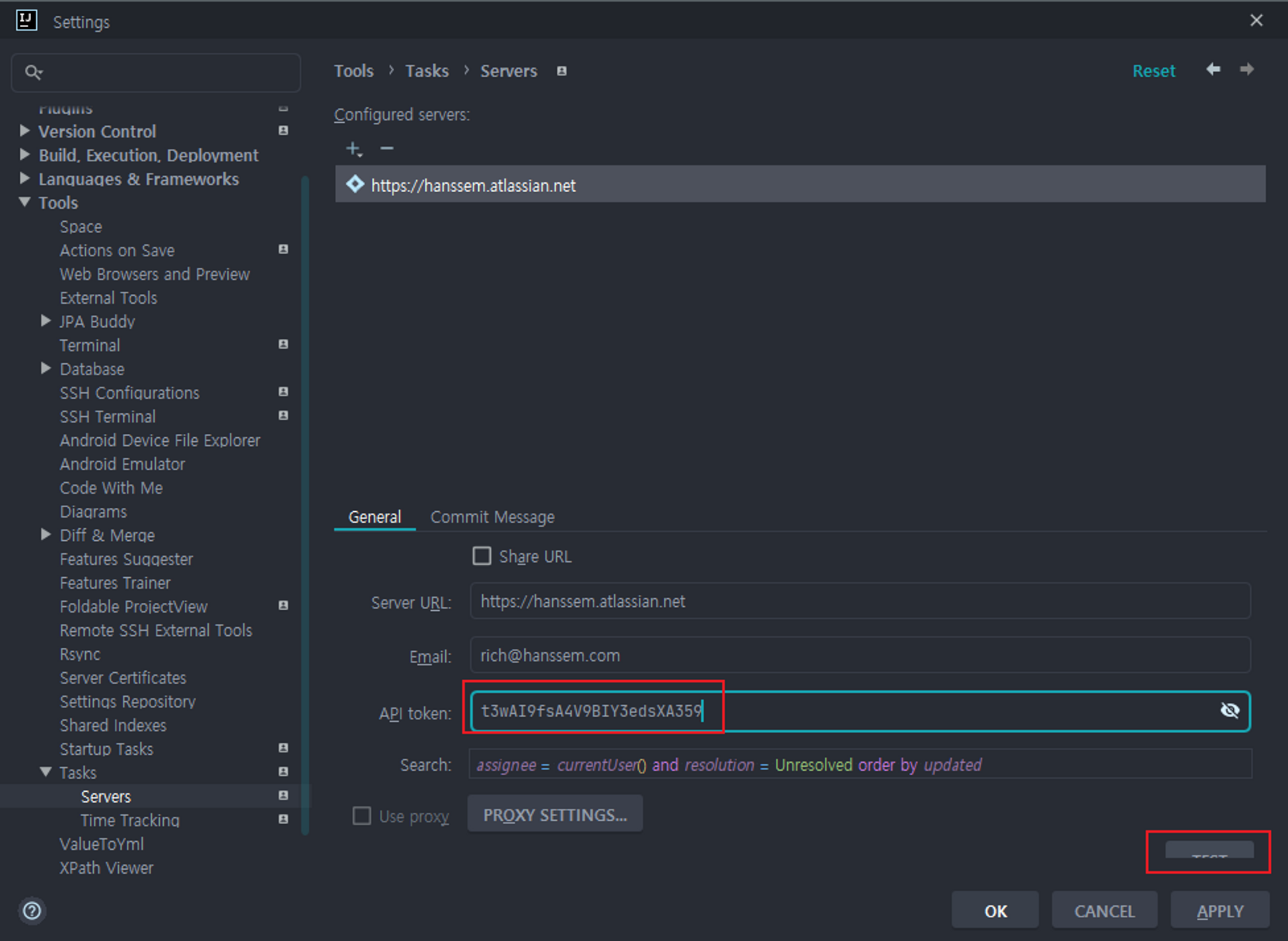The height and width of the screenshot is (941, 1288).
Task: Click the add server plus icon
Action: (353, 149)
